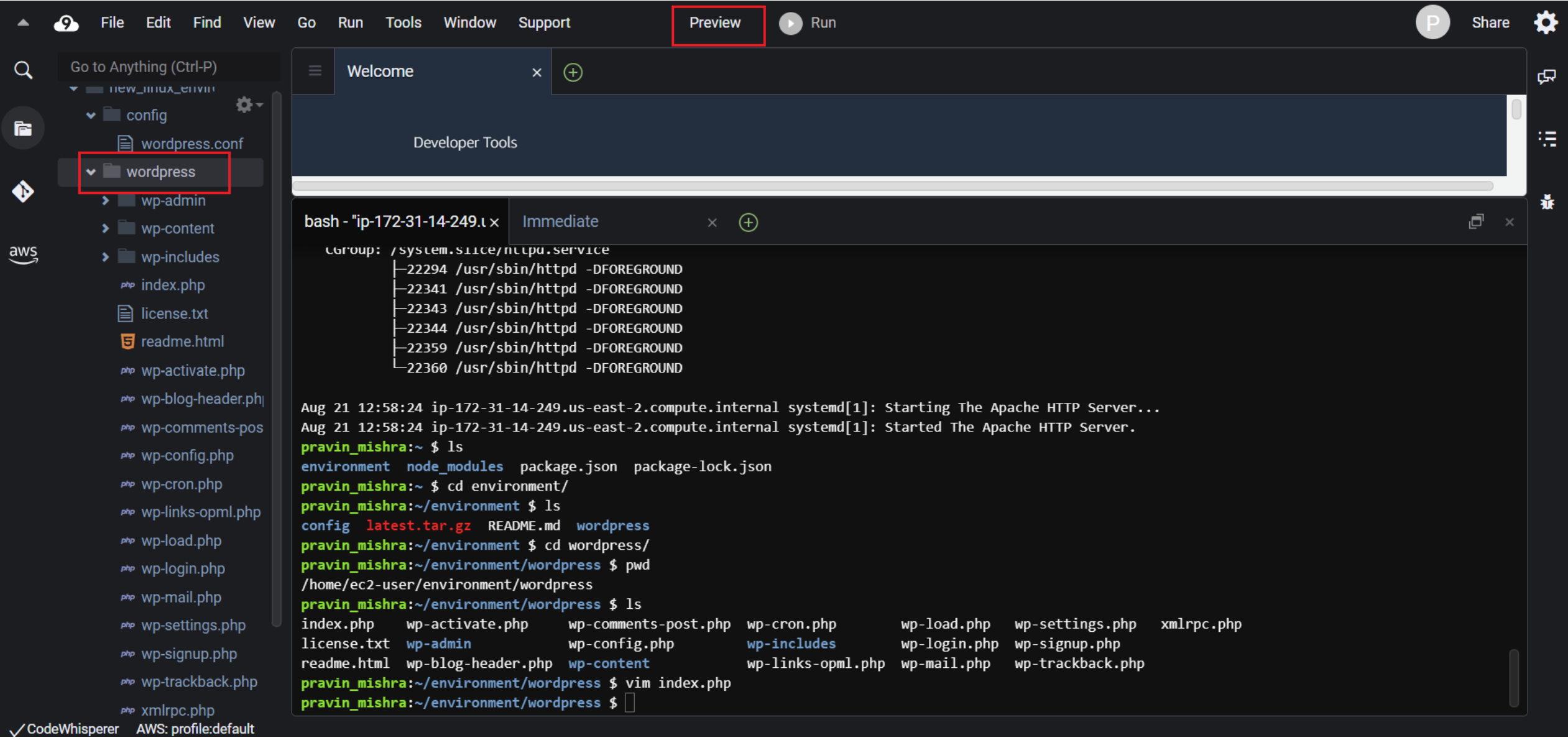Open the Support menu

click(x=545, y=22)
